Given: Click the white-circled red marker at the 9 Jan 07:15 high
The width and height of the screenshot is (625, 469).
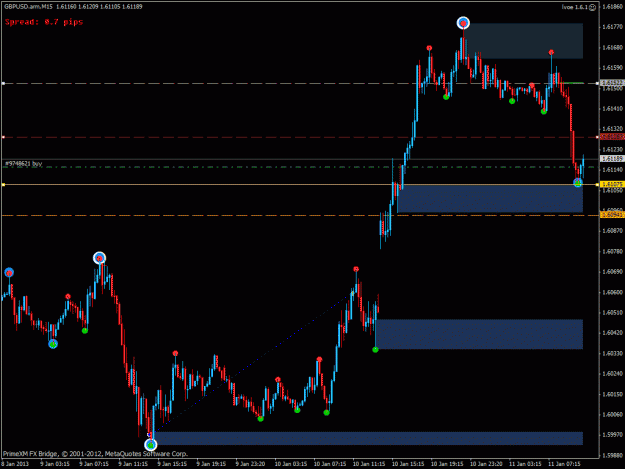Looking at the screenshot, I should click(x=99, y=258).
